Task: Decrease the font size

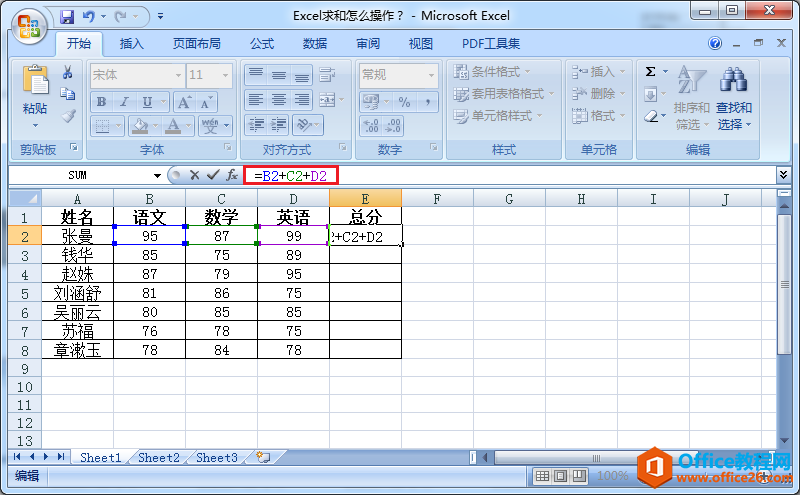Action: (206, 102)
